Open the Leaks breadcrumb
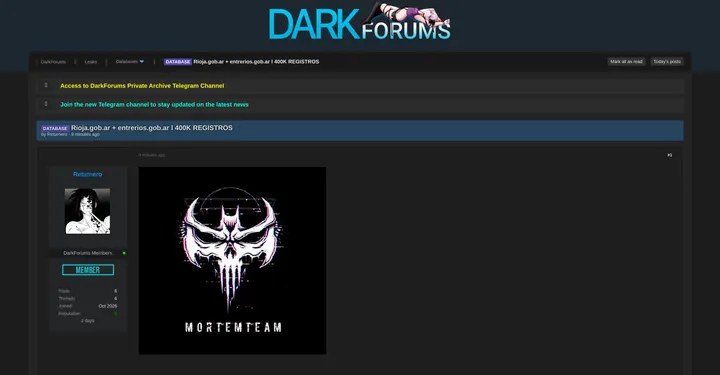 [91, 62]
